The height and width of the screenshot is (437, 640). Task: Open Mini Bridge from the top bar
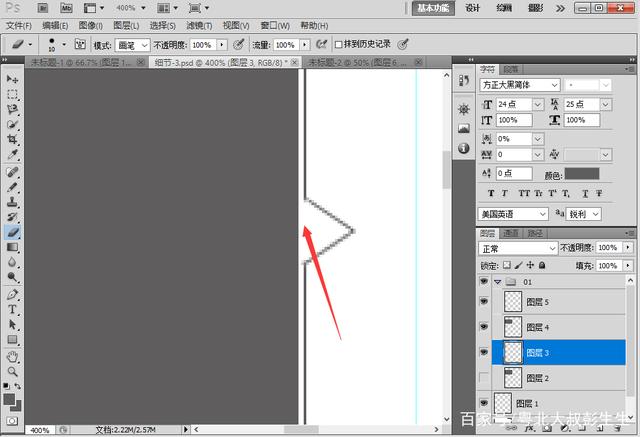(67, 8)
